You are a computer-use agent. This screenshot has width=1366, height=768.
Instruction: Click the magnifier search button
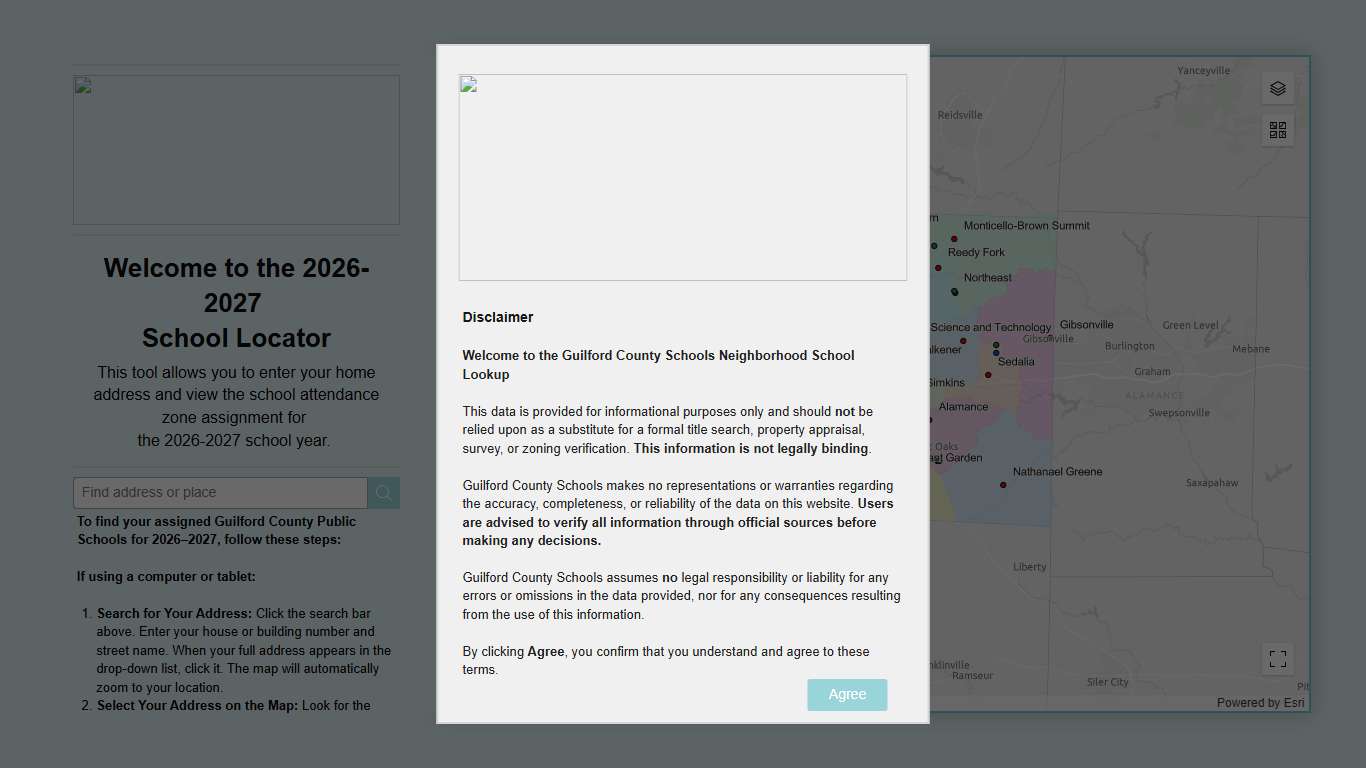coord(383,493)
